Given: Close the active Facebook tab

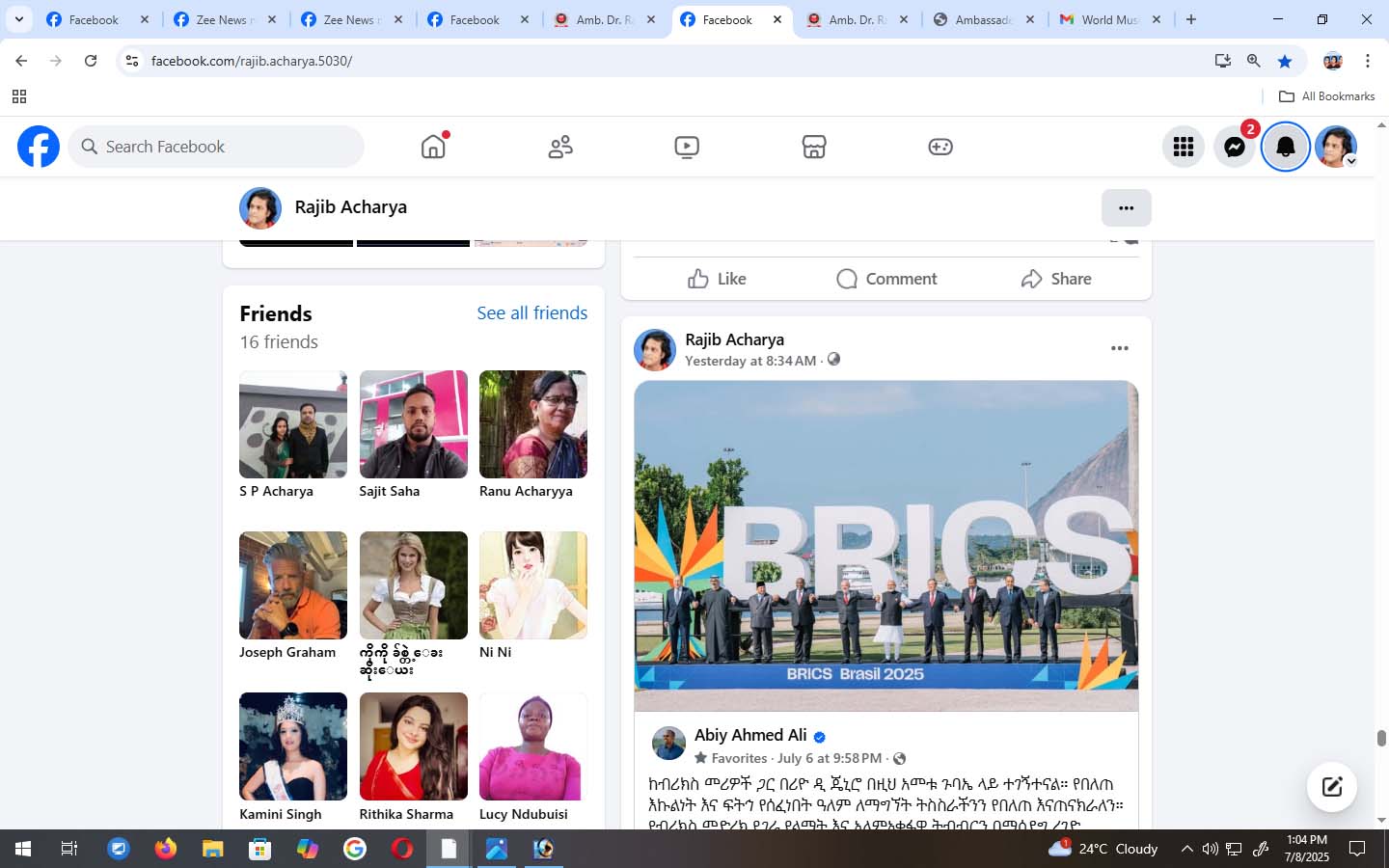Looking at the screenshot, I should pyautogui.click(x=777, y=19).
